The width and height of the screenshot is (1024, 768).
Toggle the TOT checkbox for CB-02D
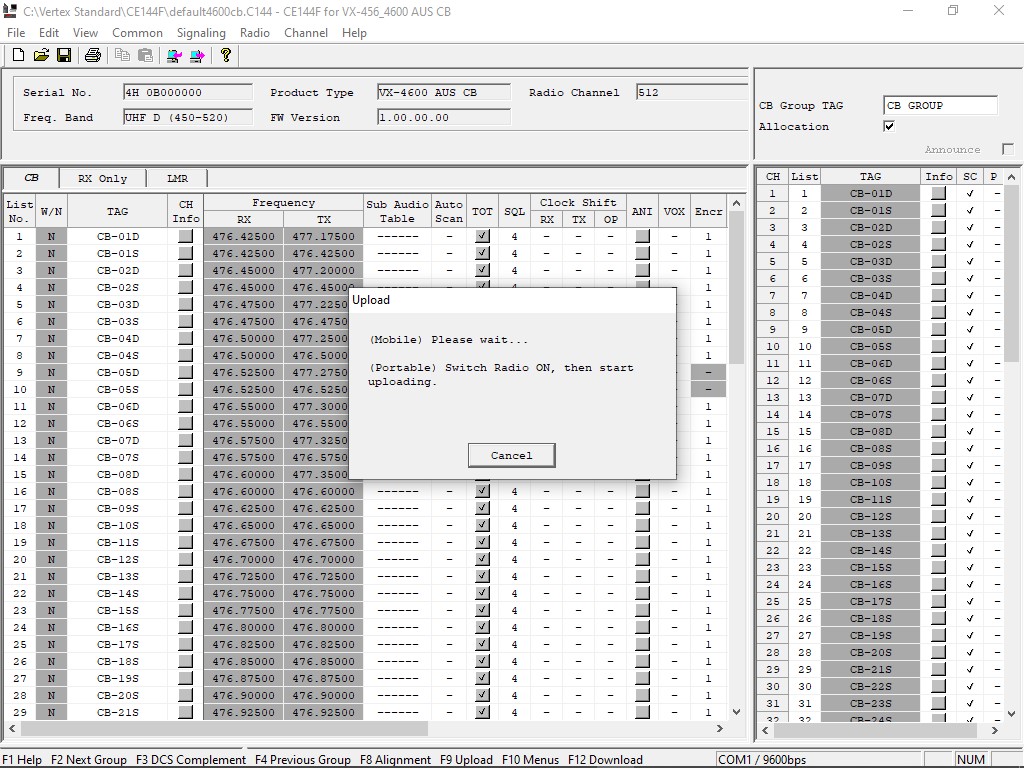point(482,270)
